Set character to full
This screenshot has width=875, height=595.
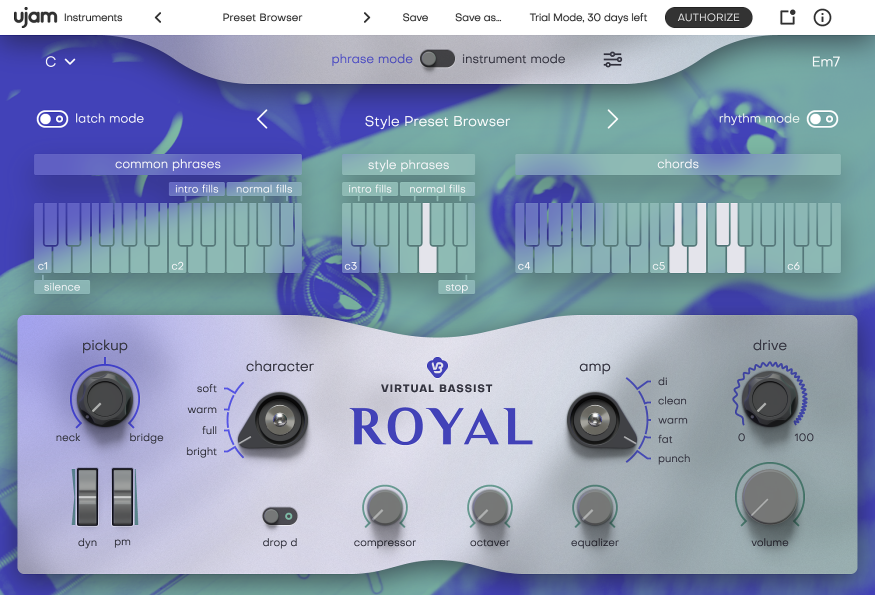(209, 430)
